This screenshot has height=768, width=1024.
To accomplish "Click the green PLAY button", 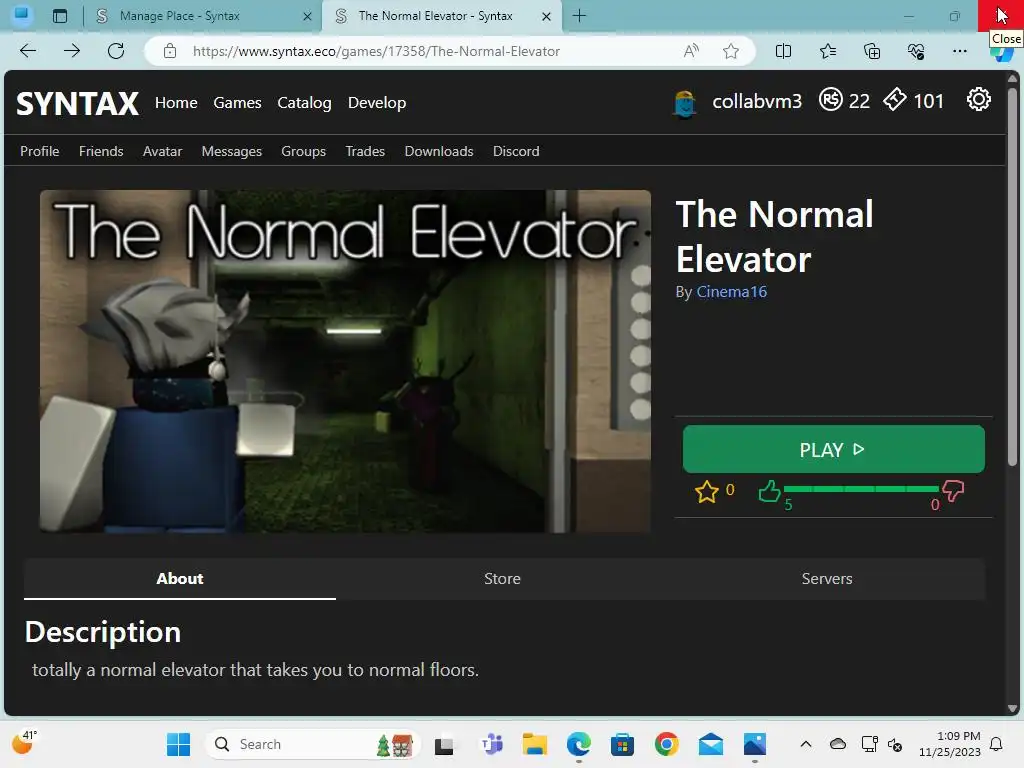I will tap(833, 449).
